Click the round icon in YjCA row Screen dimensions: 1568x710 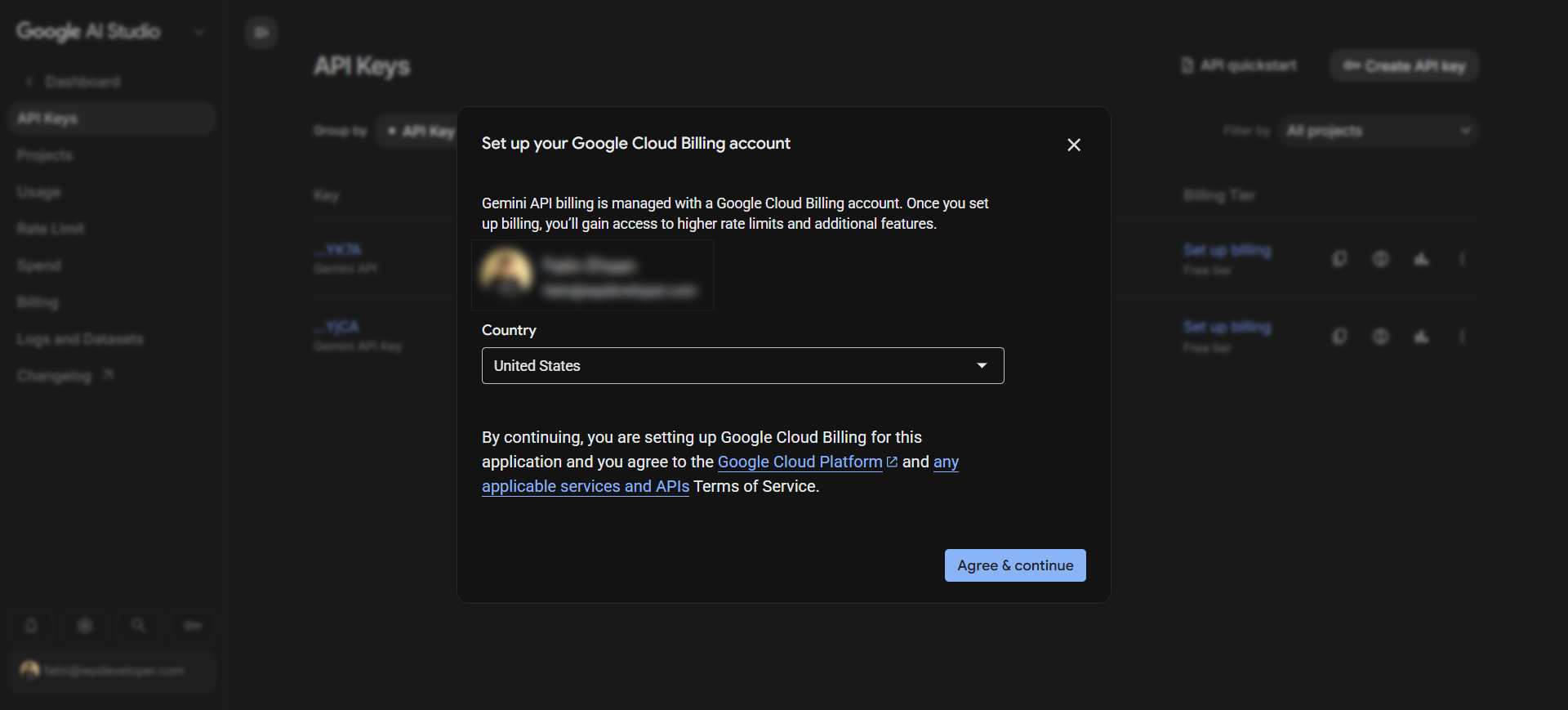tap(1380, 337)
